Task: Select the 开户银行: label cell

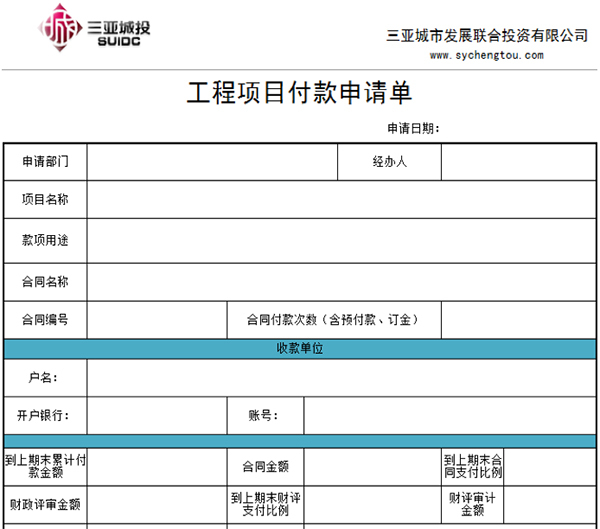Action: coord(45,416)
